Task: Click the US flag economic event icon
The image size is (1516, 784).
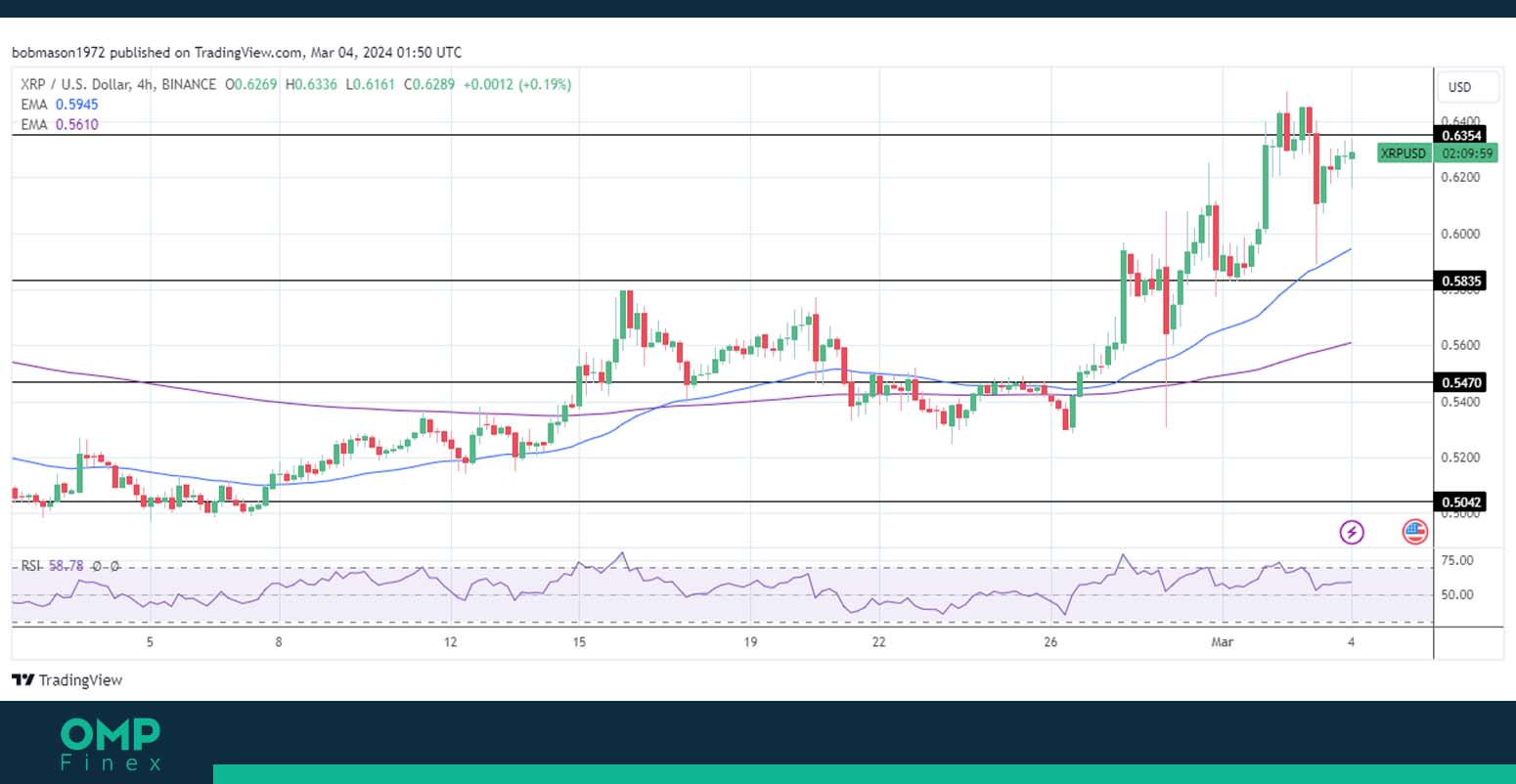Action: [1415, 532]
